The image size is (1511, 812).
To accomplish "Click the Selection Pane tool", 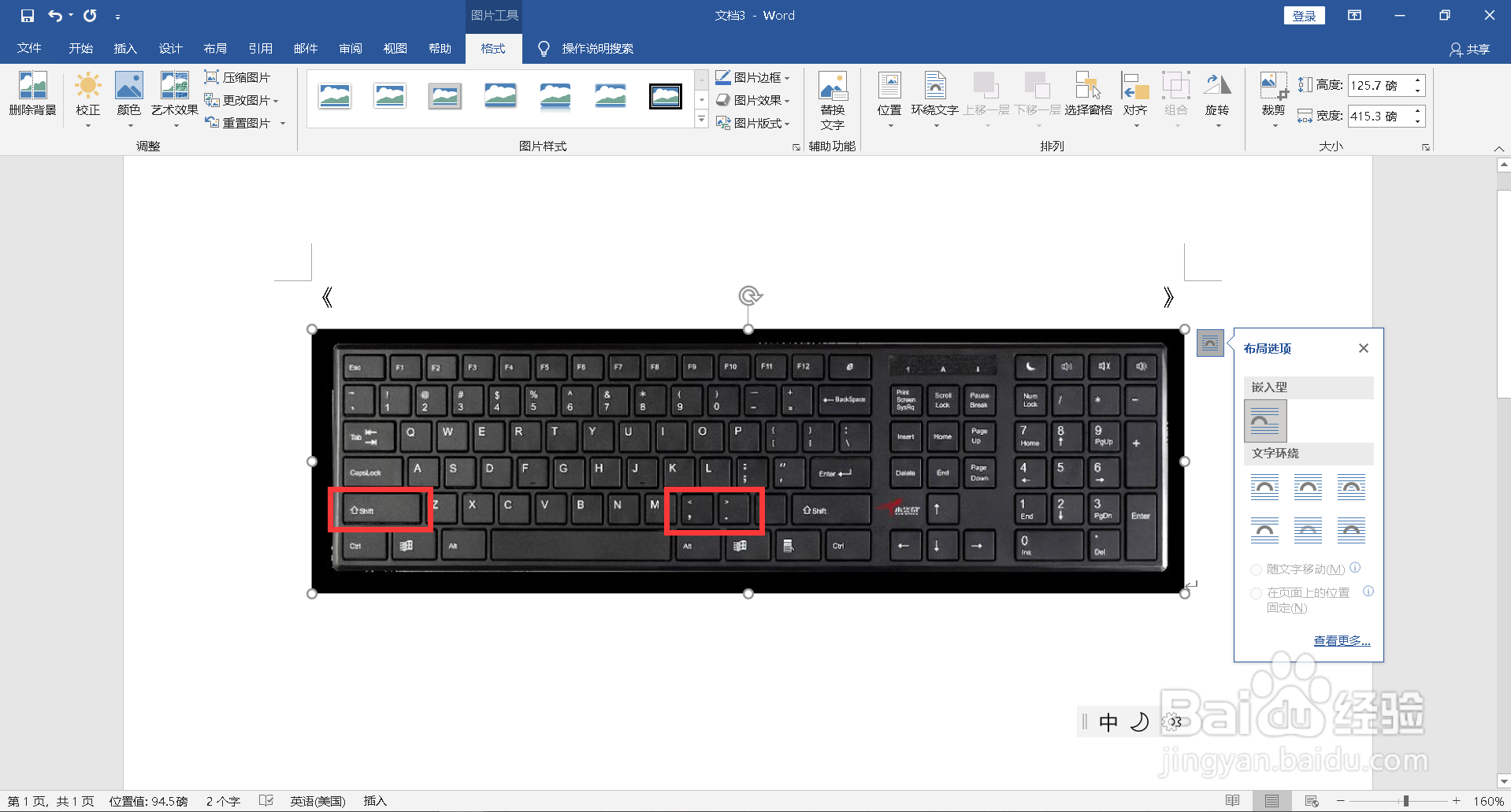I will point(1087,96).
